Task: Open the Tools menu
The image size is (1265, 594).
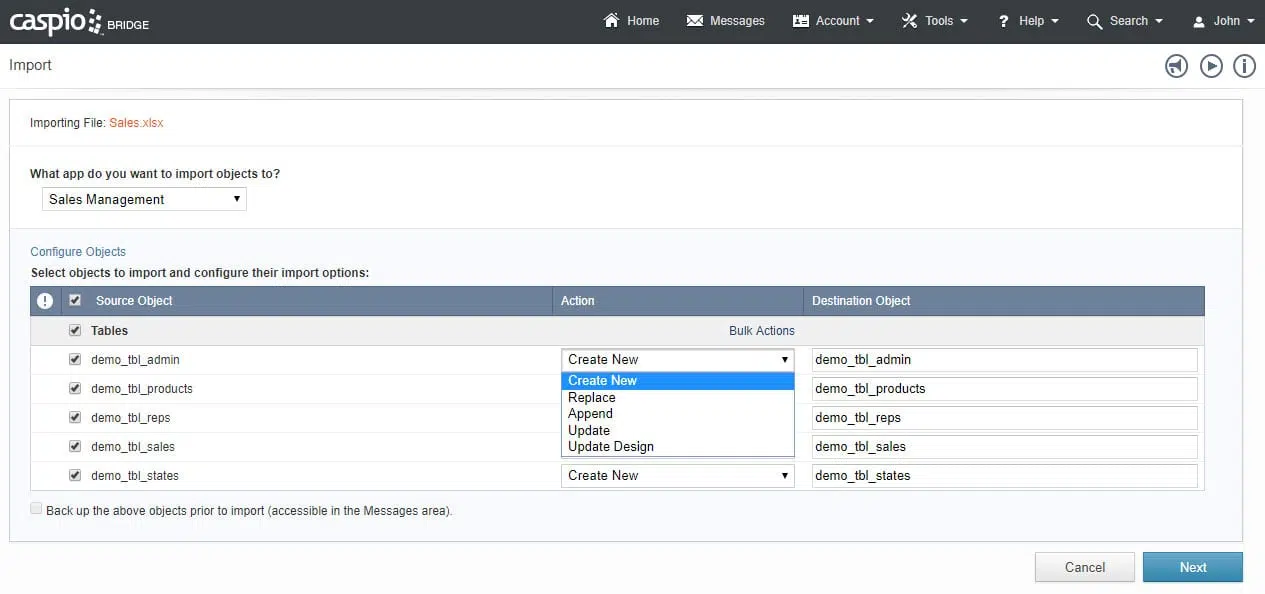Action: [934, 21]
